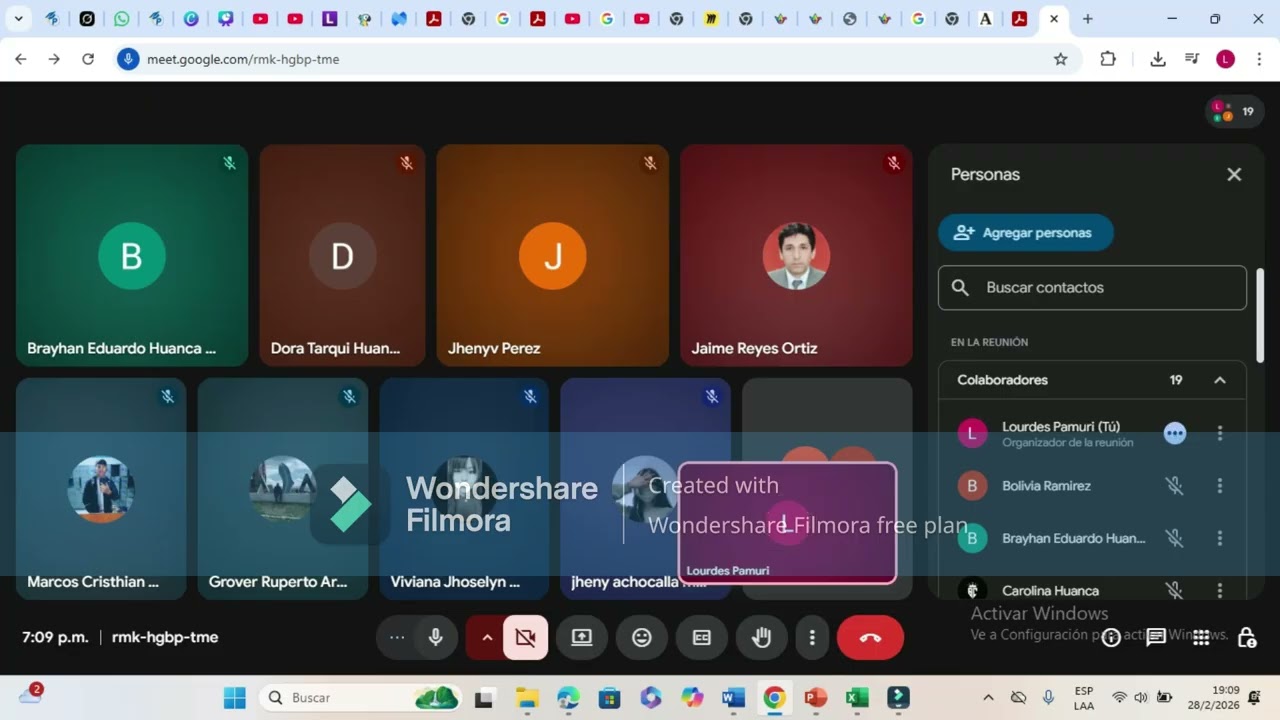The width and height of the screenshot is (1280, 720).
Task: Click the Personas panel scrollbar
Action: coord(1260,315)
